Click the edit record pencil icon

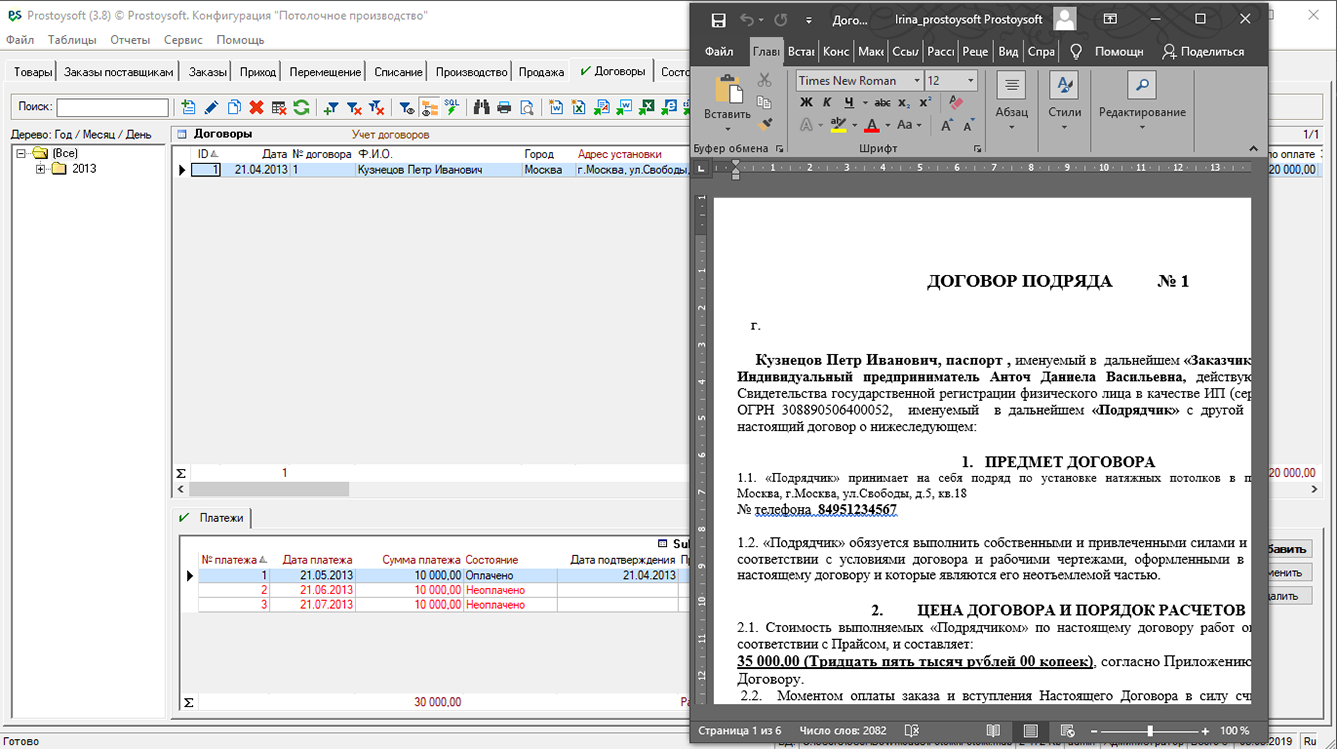pos(211,107)
